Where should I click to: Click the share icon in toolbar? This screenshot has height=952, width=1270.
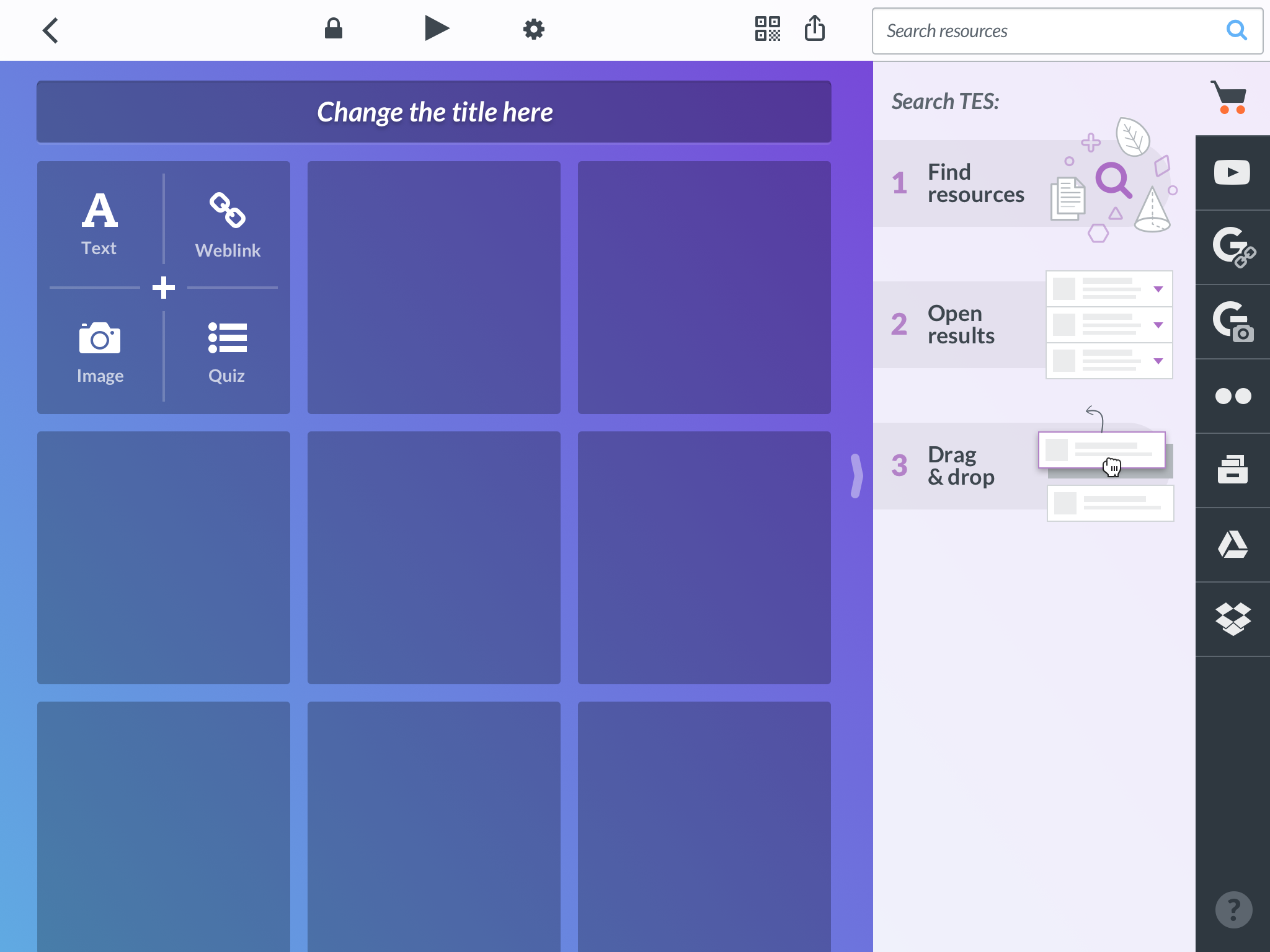click(814, 29)
